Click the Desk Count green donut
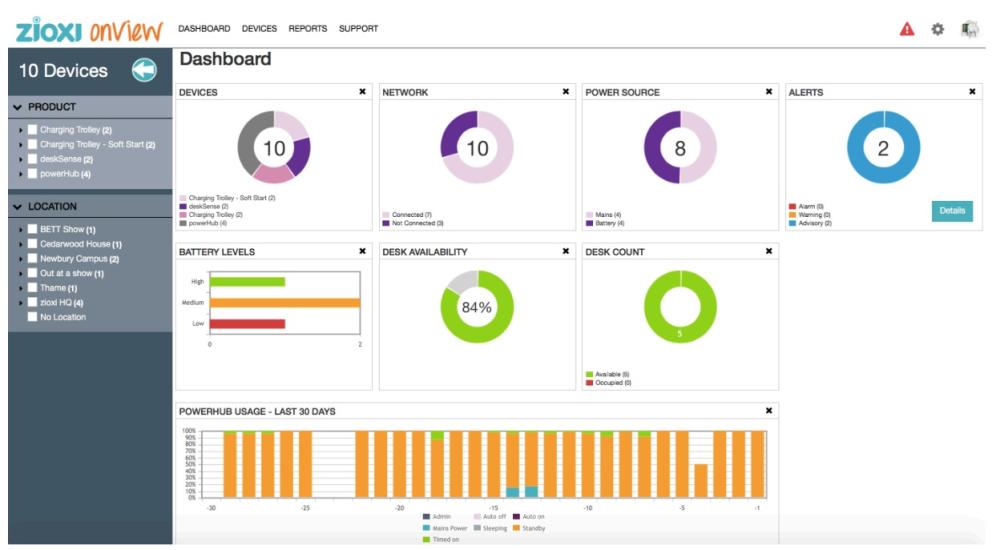Viewport: 1000px width, 550px height. [680, 307]
